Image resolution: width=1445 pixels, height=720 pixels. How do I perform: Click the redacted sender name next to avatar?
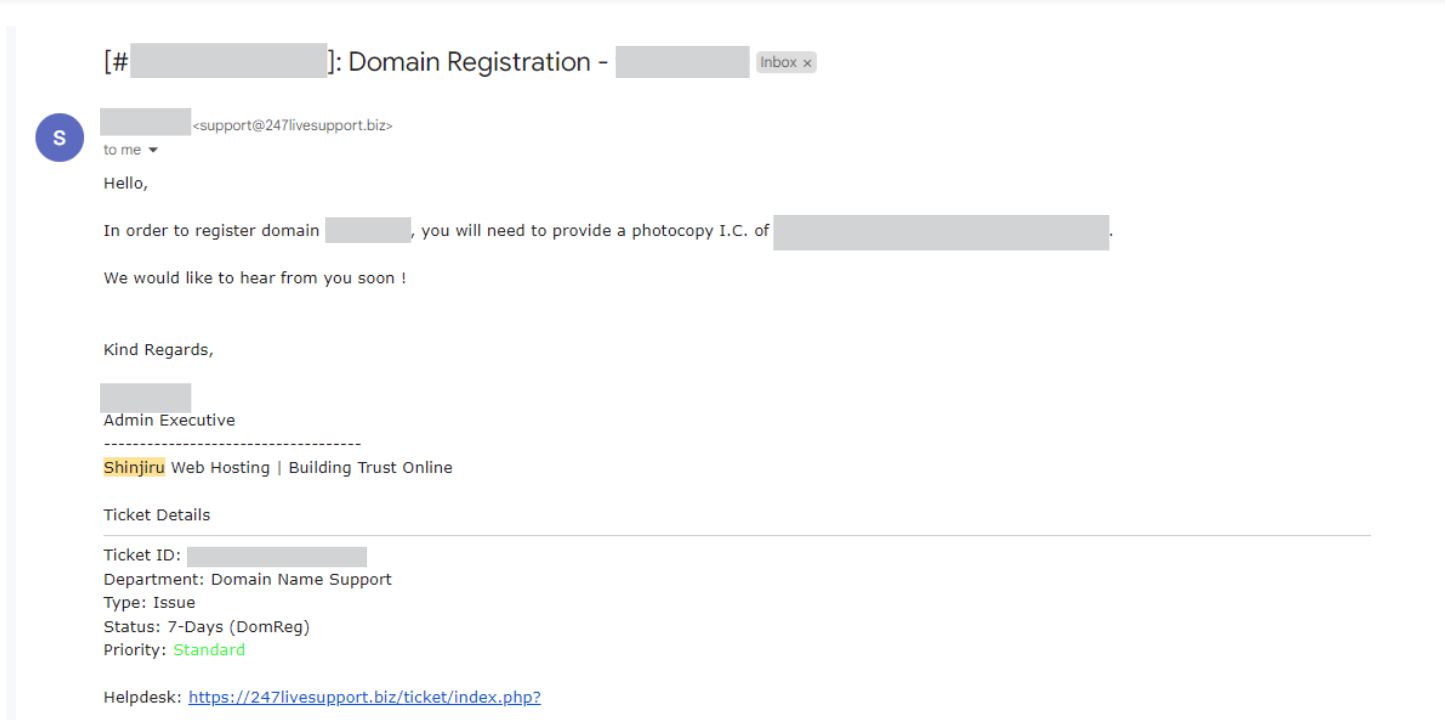[145, 122]
